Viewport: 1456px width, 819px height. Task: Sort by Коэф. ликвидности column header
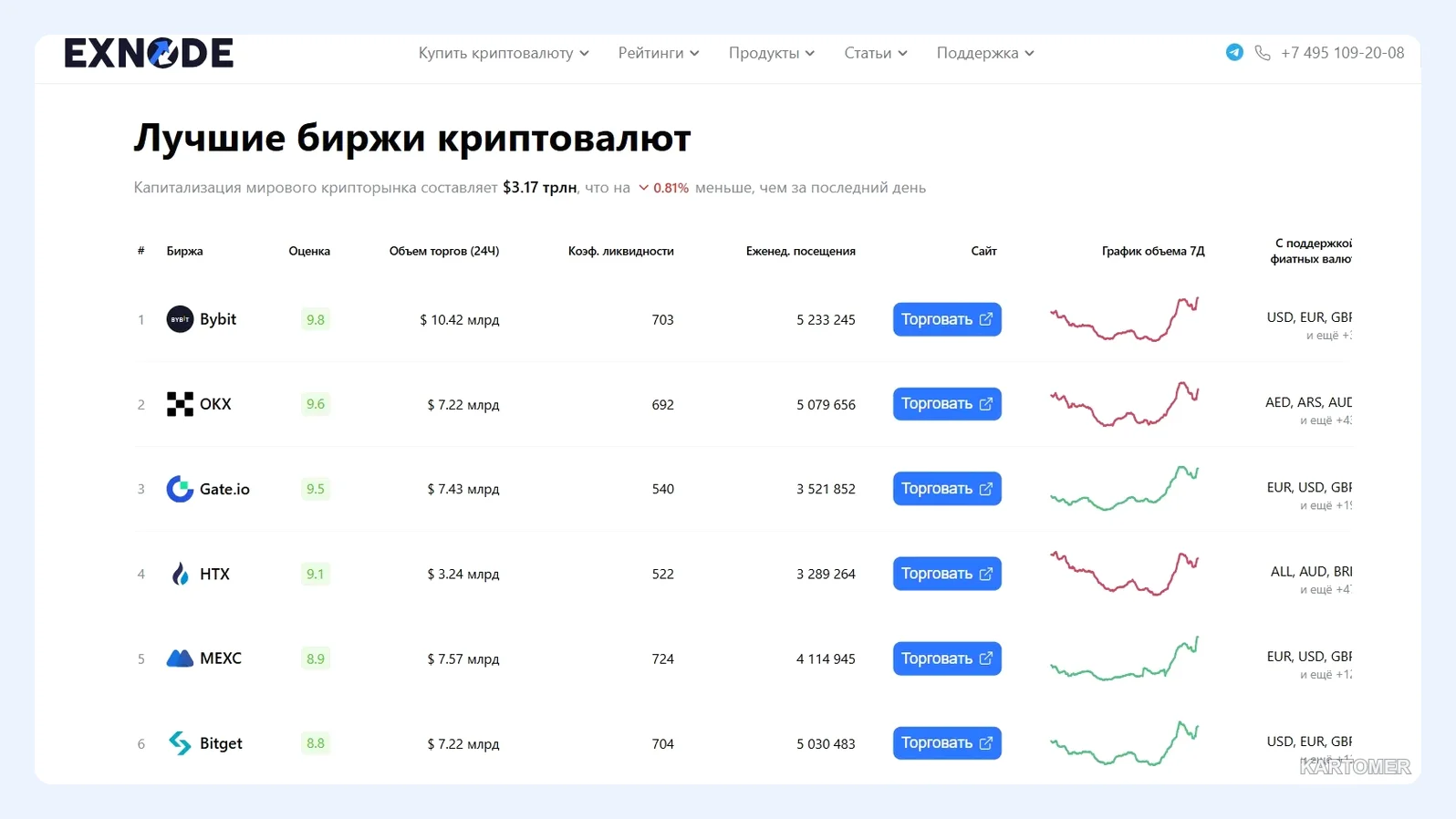click(x=620, y=251)
